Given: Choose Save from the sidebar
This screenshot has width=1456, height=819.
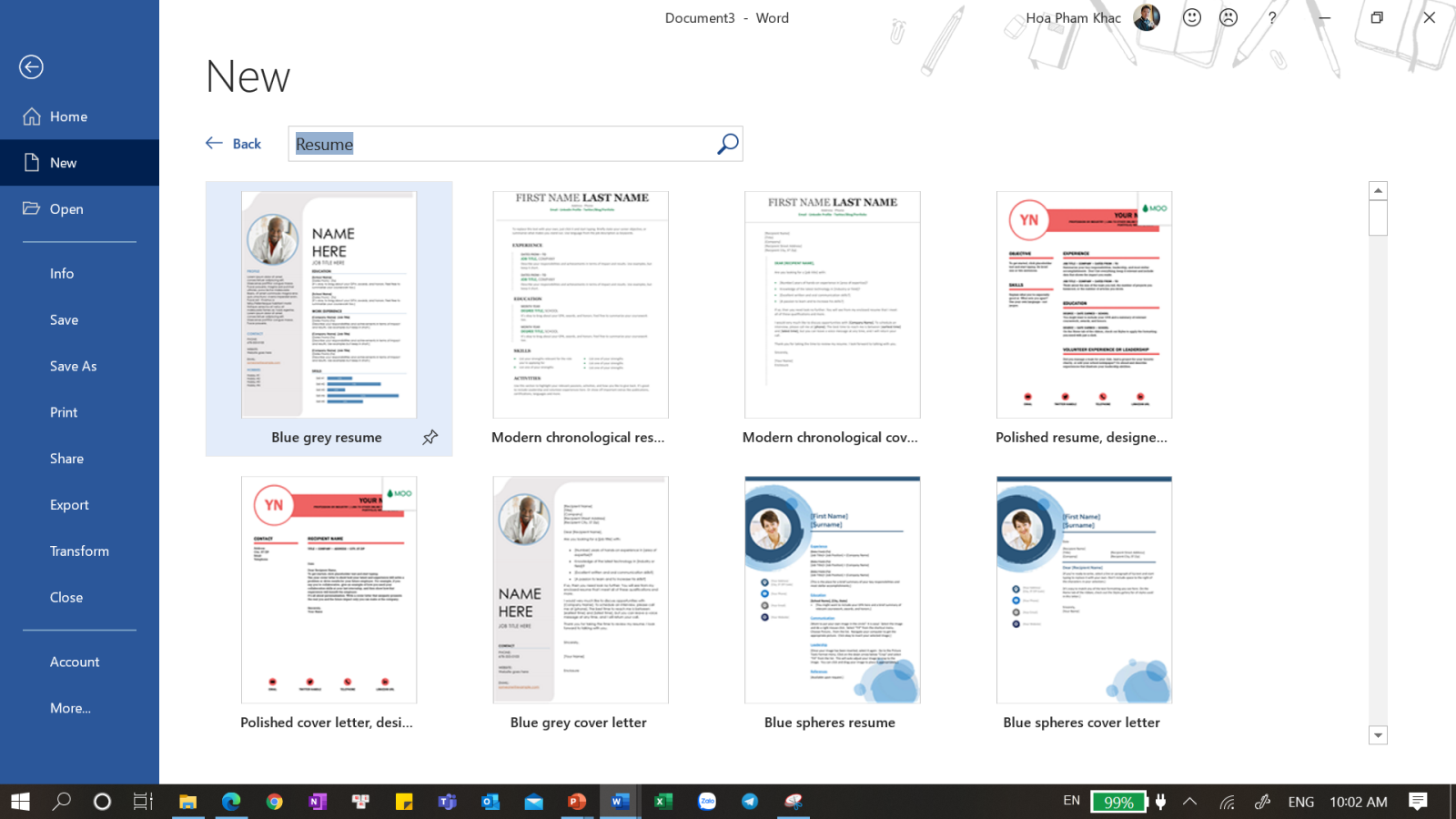Looking at the screenshot, I should pos(79,320).
